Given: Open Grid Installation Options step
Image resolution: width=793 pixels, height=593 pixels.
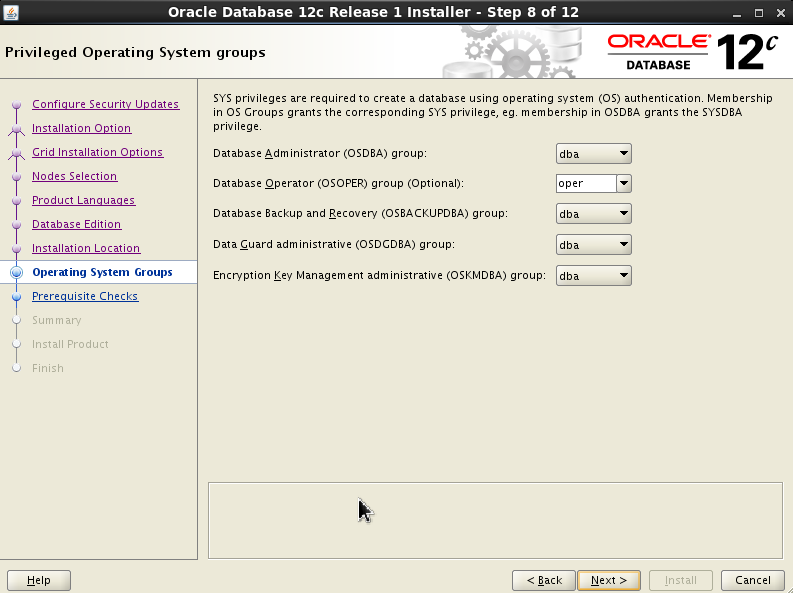Looking at the screenshot, I should (97, 152).
